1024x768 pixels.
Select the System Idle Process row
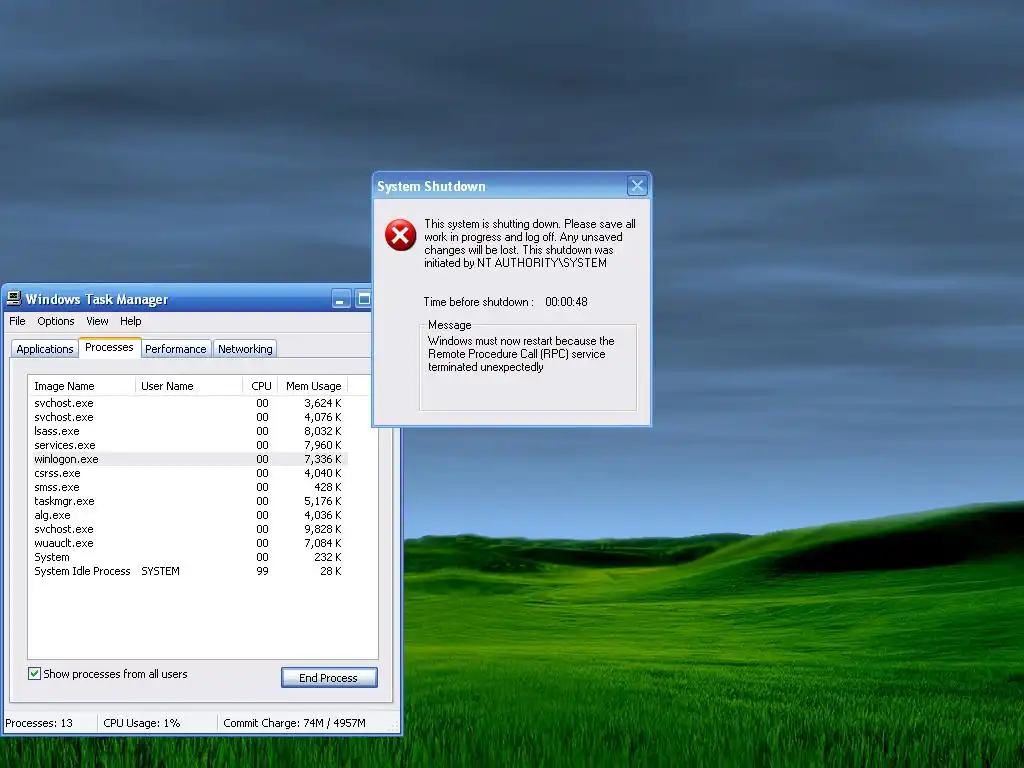click(x=188, y=571)
